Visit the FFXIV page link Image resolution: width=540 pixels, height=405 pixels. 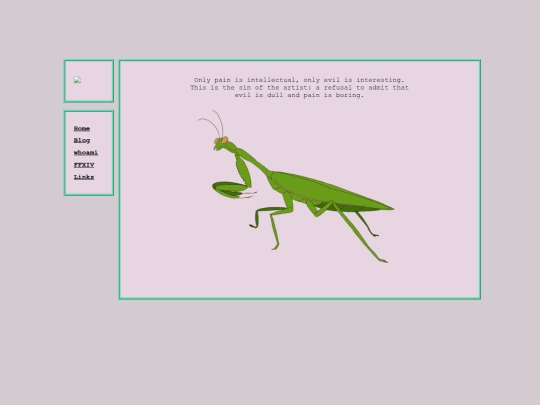84,165
